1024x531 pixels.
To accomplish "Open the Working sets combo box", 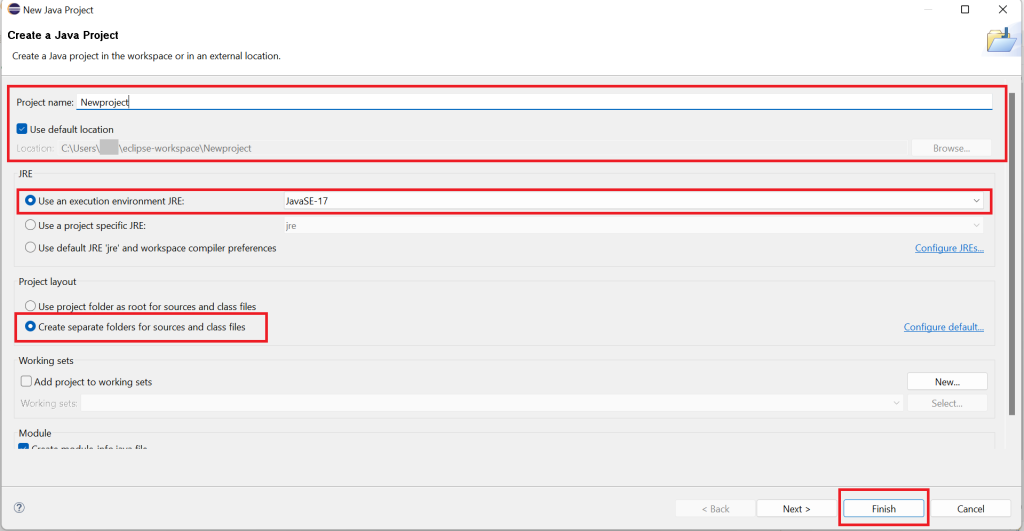I will coord(492,403).
